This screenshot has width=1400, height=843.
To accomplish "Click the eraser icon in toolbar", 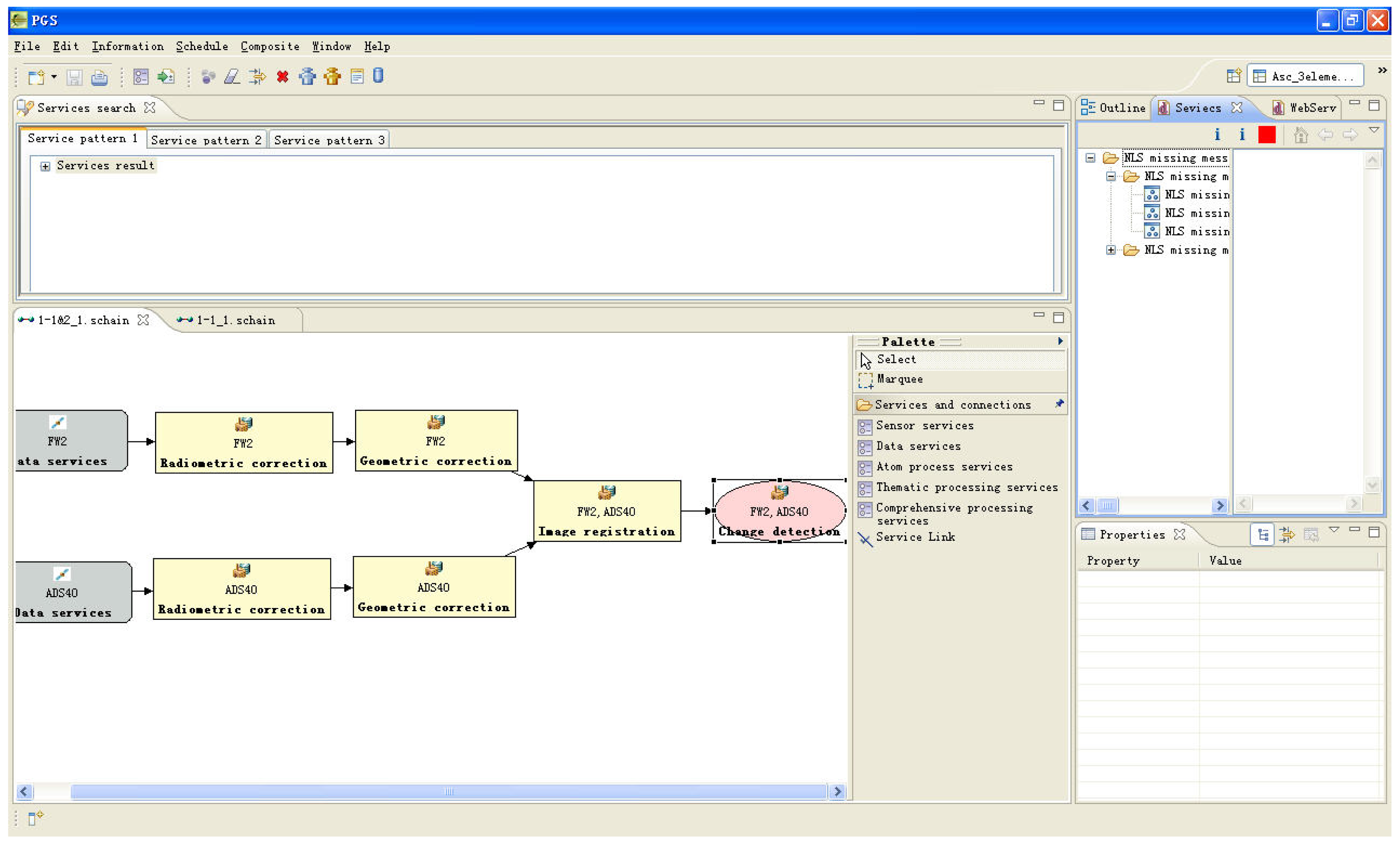I will [232, 77].
